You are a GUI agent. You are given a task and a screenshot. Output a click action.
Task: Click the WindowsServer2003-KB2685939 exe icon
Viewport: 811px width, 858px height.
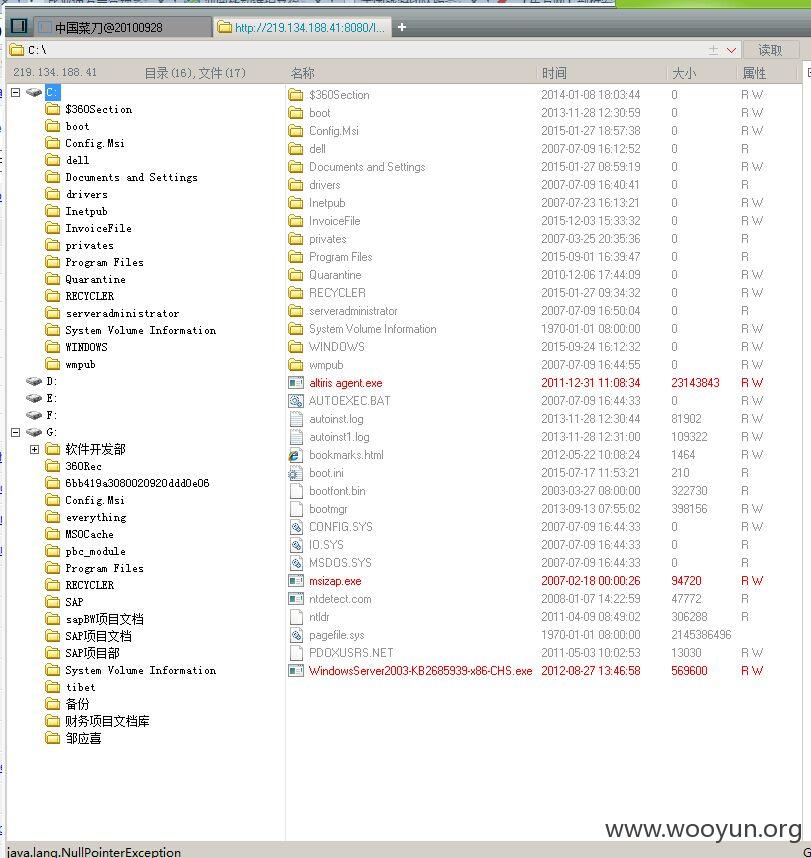tap(296, 671)
